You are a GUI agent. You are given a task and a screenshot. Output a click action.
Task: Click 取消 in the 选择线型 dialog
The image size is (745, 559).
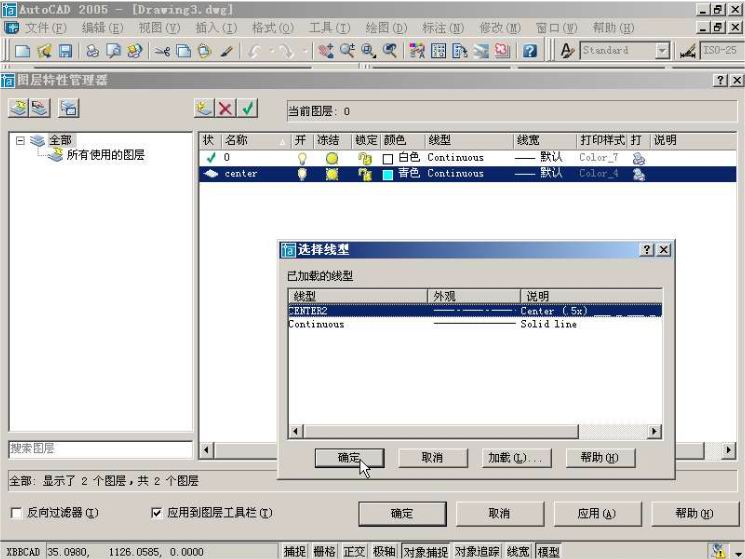point(432,458)
